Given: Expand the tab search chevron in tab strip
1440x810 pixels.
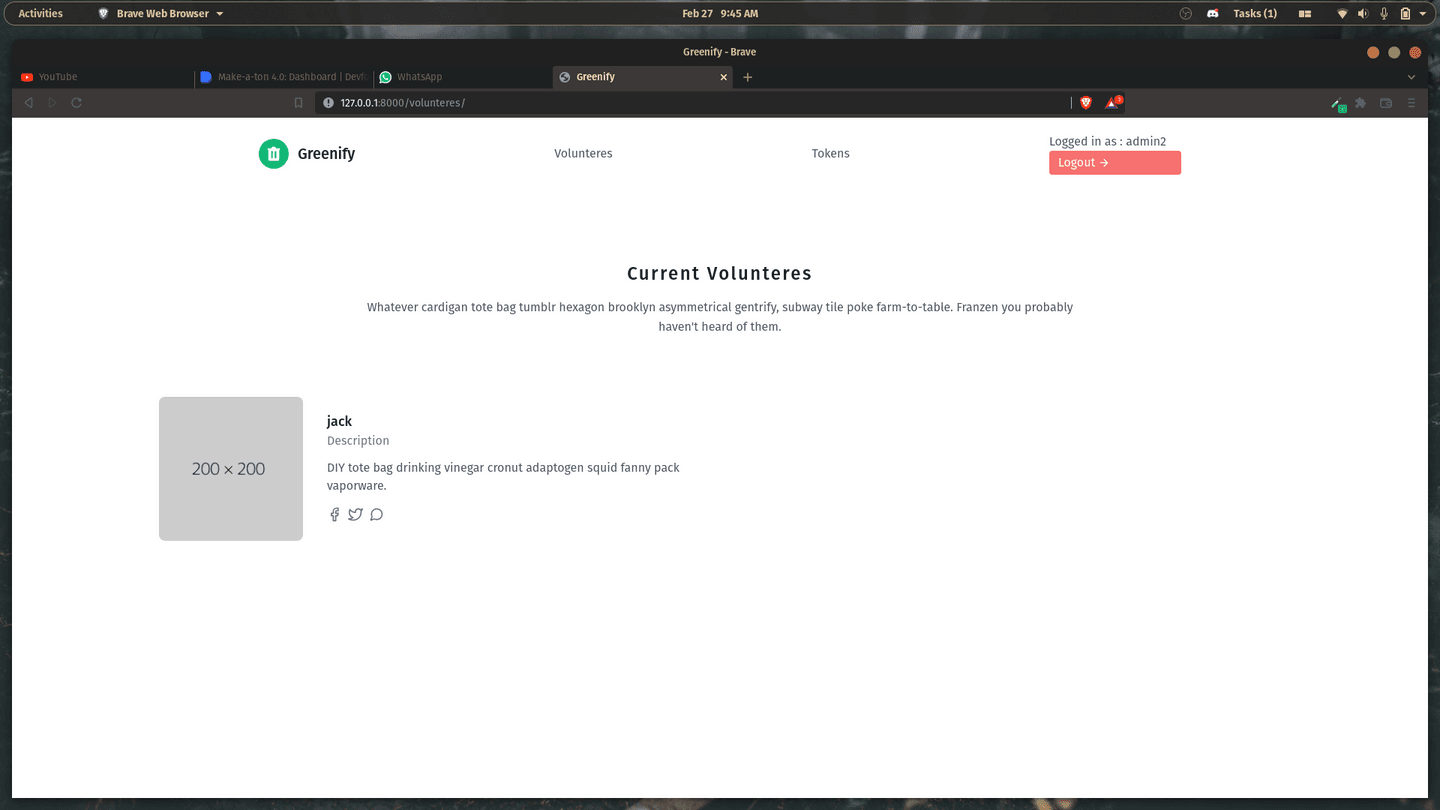Looking at the screenshot, I should tap(1412, 77).
